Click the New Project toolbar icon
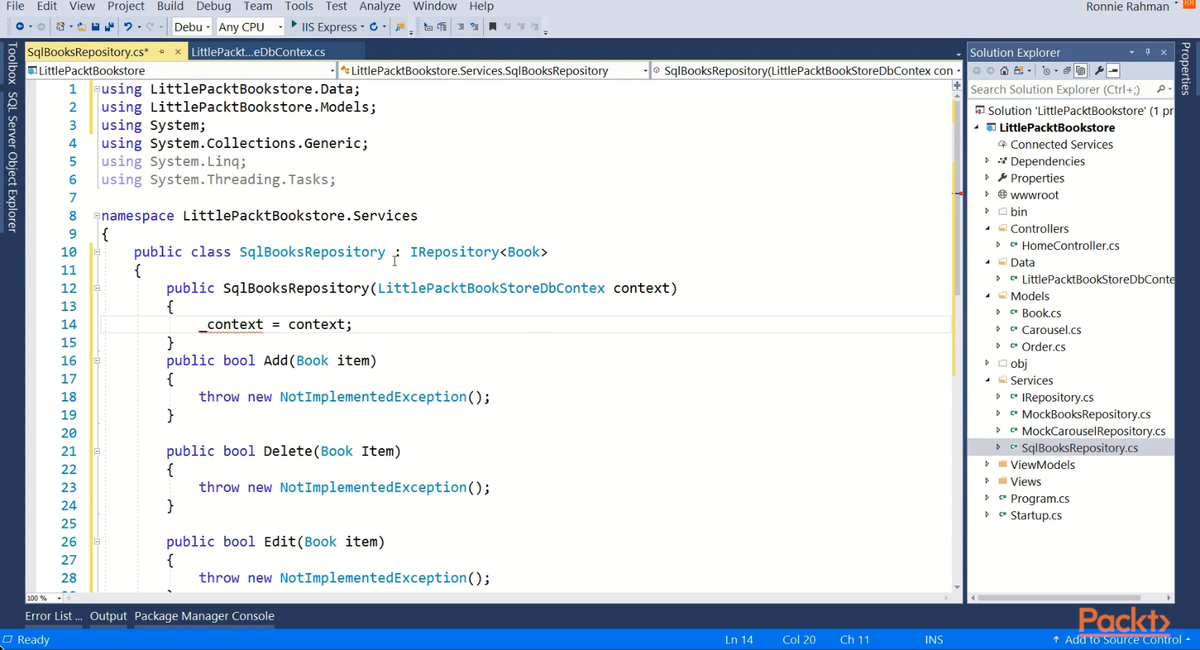Image resolution: width=1200 pixels, height=650 pixels. 61,26
